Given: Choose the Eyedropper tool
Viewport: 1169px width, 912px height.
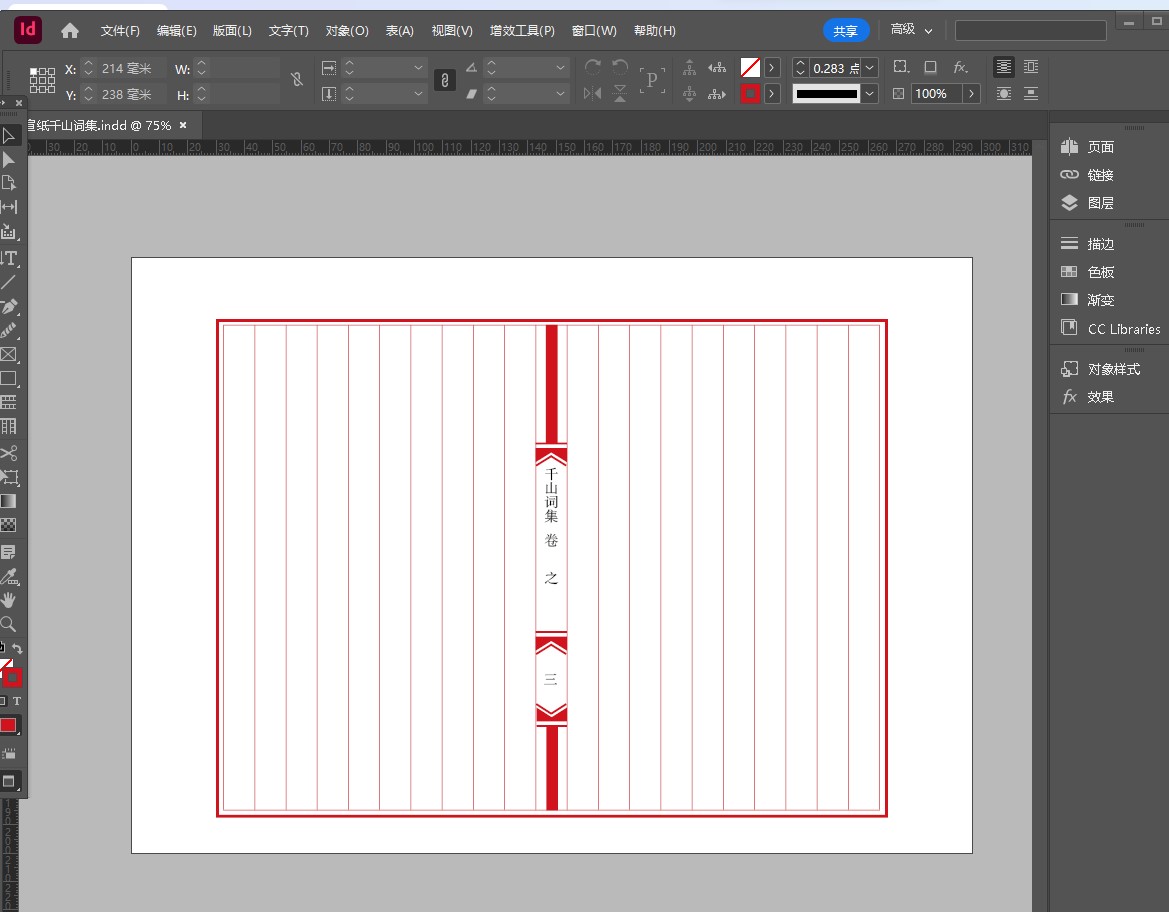Looking at the screenshot, I should click(x=9, y=576).
